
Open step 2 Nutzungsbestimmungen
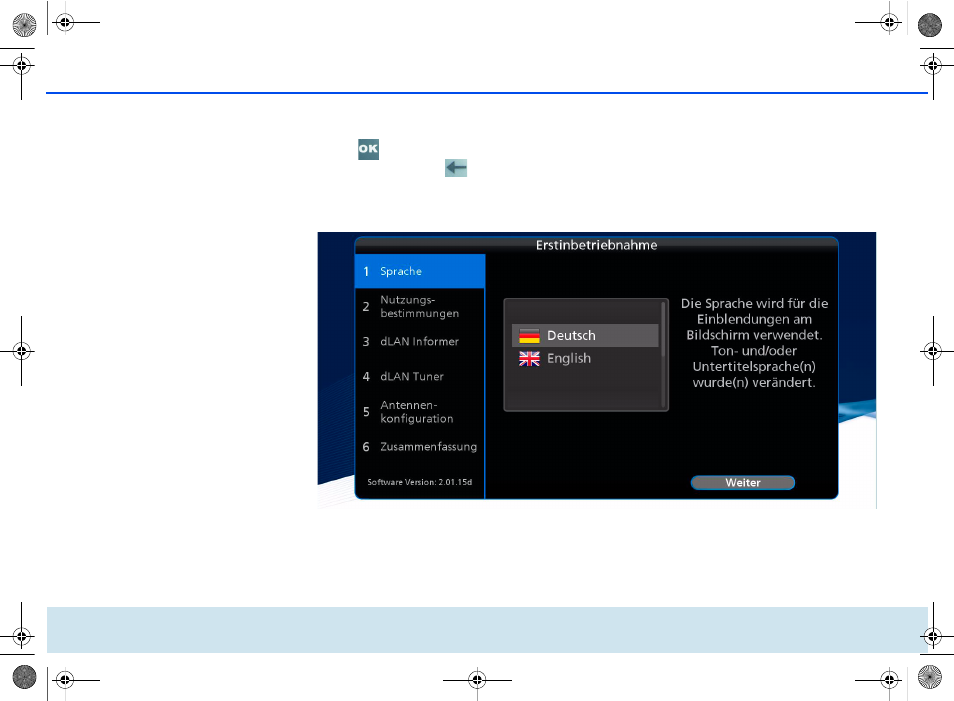[420, 306]
